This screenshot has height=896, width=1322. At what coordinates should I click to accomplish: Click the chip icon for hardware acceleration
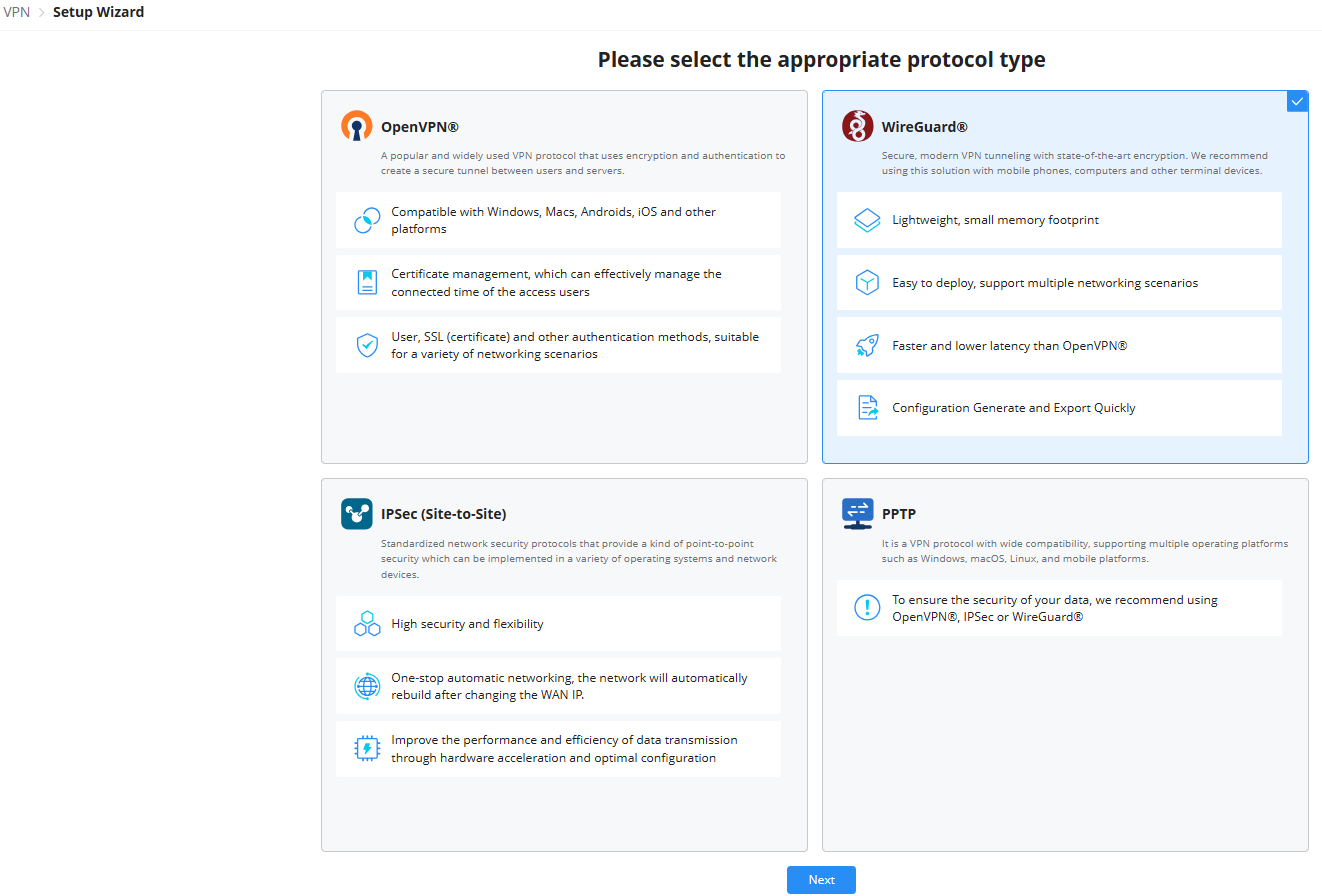pyautogui.click(x=367, y=748)
